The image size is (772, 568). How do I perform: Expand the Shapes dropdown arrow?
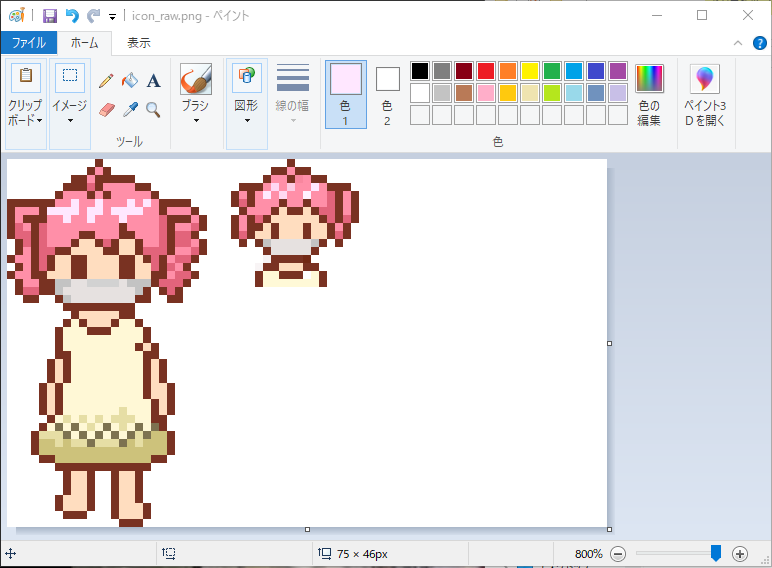pos(247,121)
